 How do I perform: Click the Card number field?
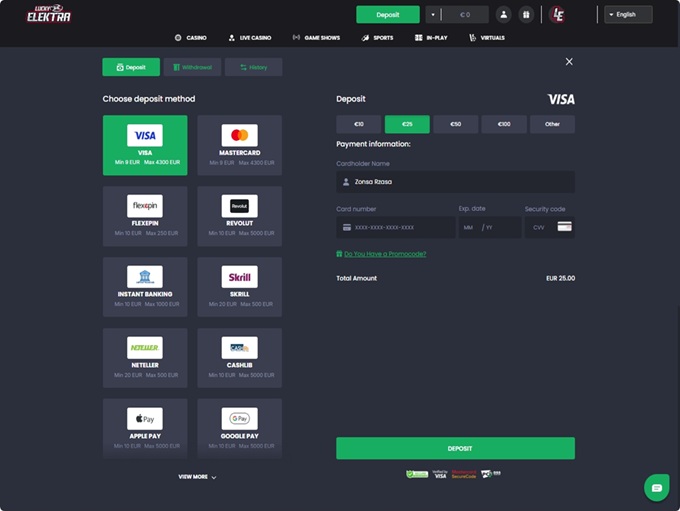coord(396,227)
